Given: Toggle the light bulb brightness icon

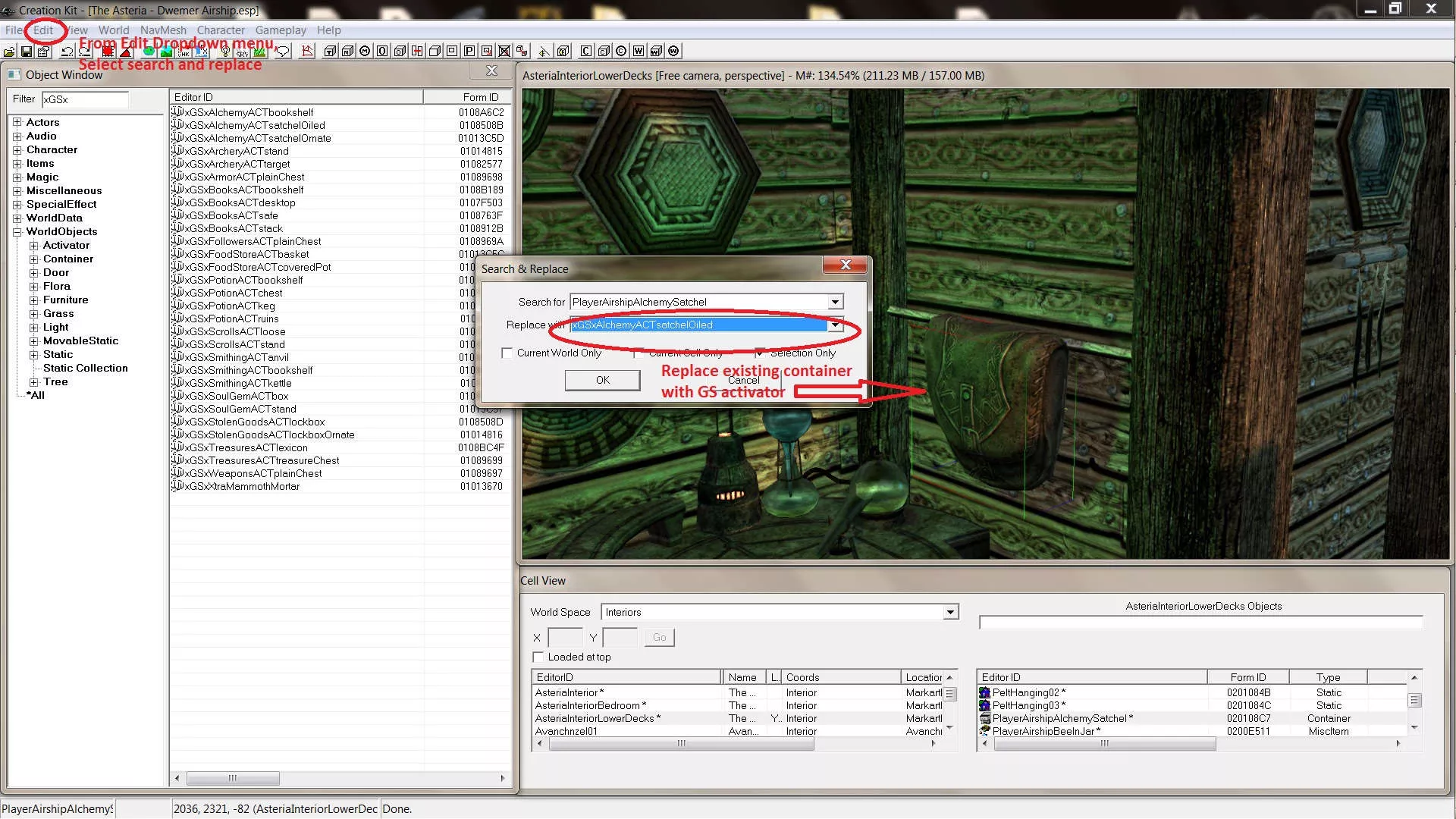Looking at the screenshot, I should tap(225, 52).
